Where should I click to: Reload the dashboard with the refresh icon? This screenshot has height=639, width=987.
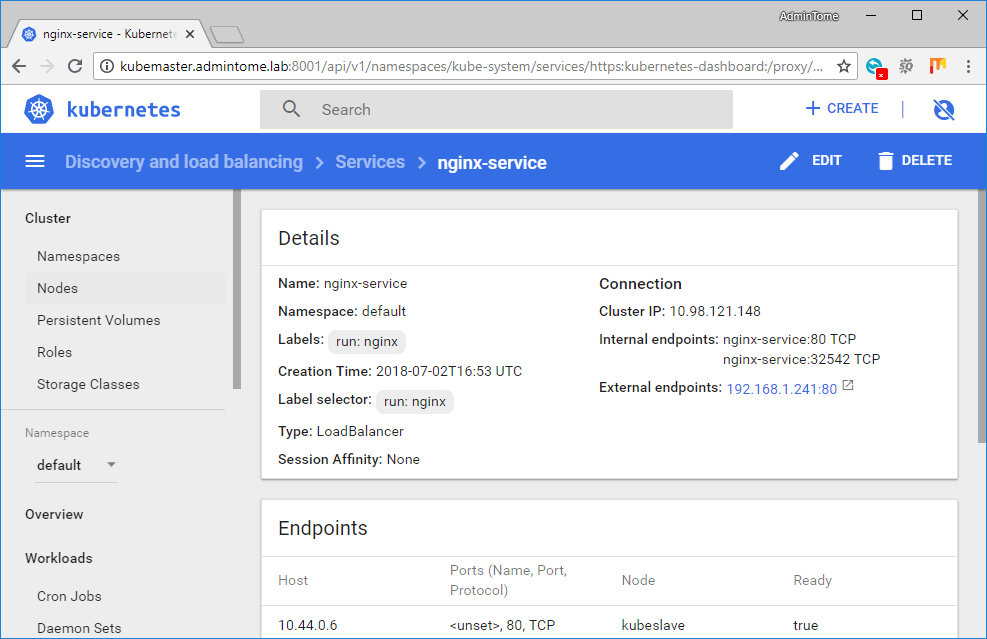coord(75,66)
